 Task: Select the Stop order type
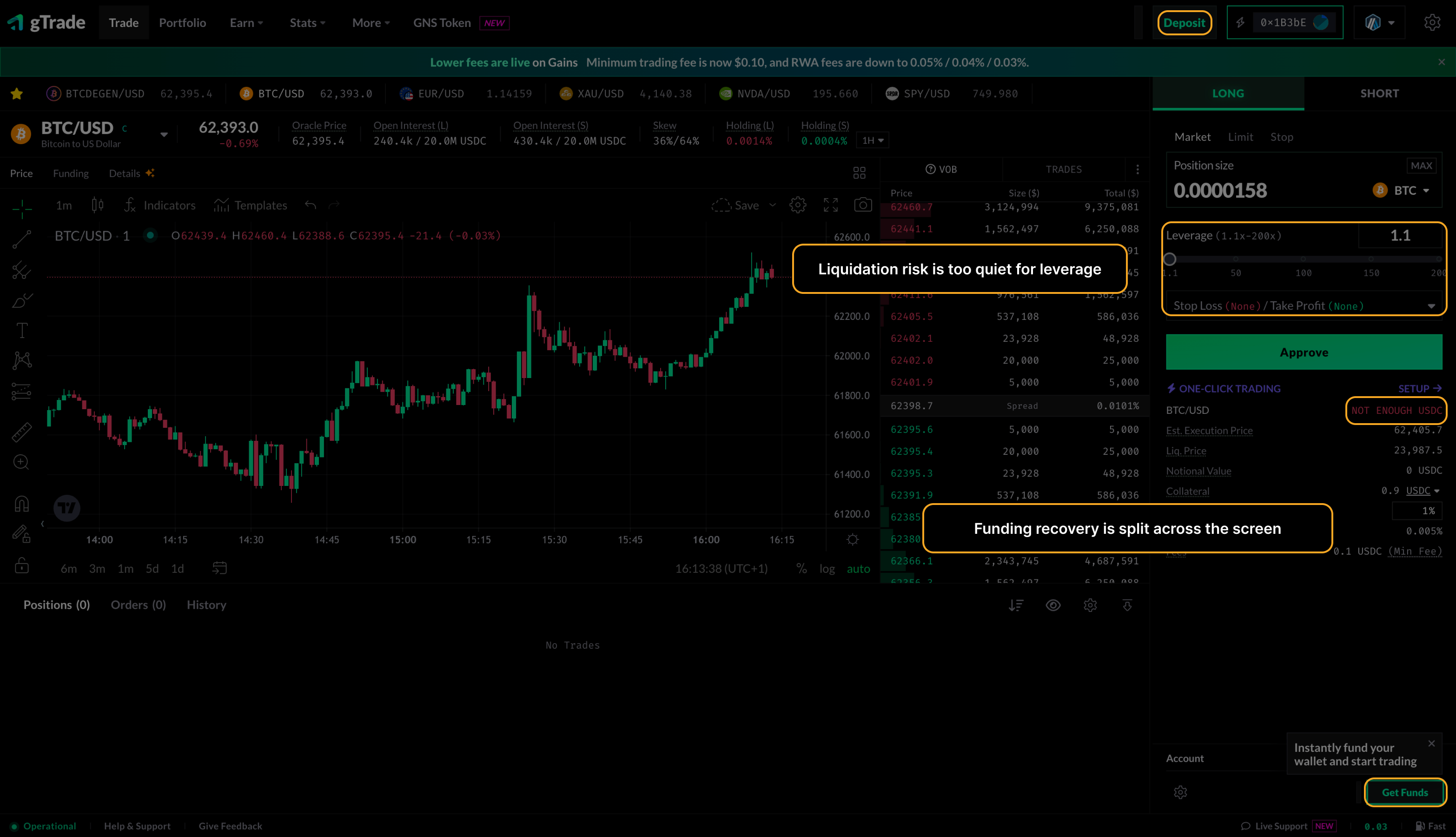pyautogui.click(x=1281, y=137)
